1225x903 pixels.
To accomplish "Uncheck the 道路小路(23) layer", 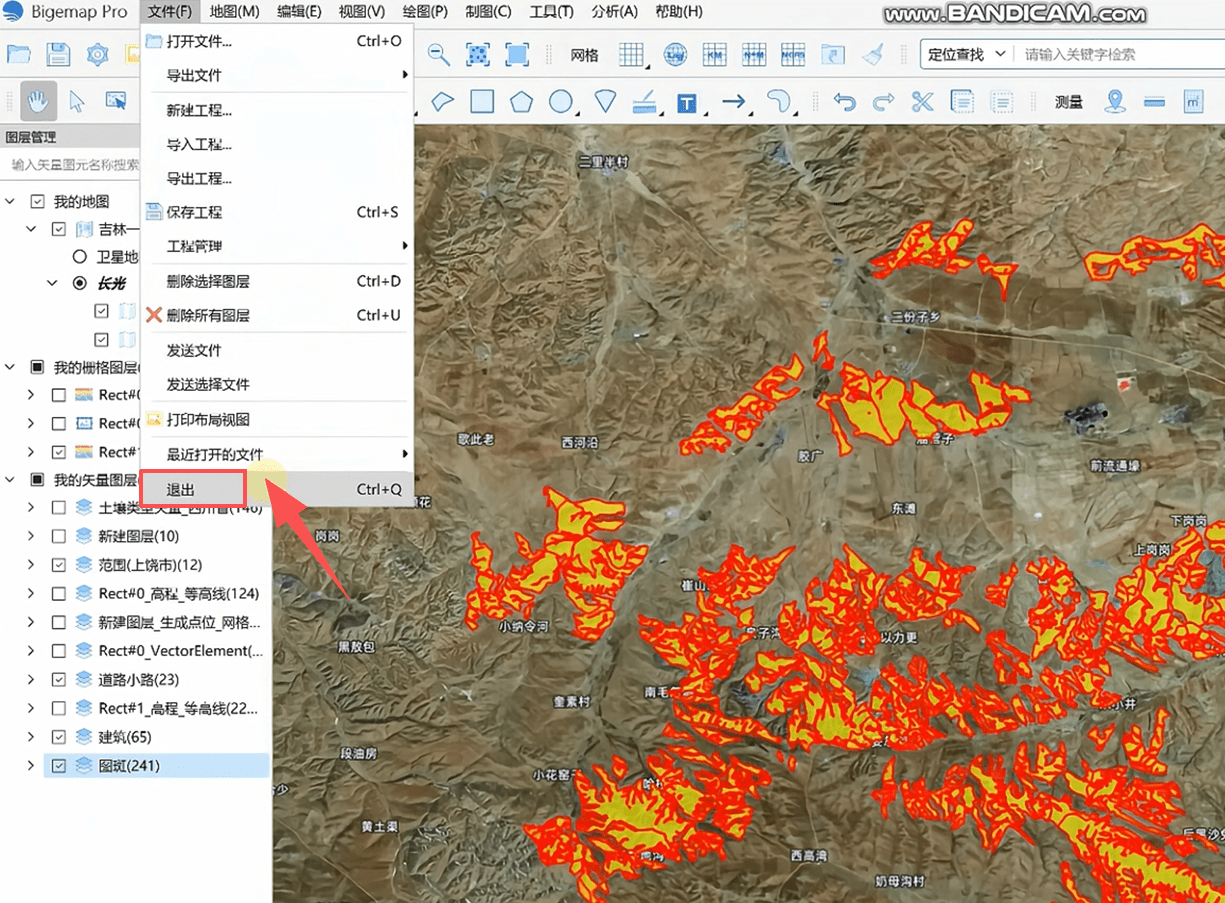I will (59, 679).
